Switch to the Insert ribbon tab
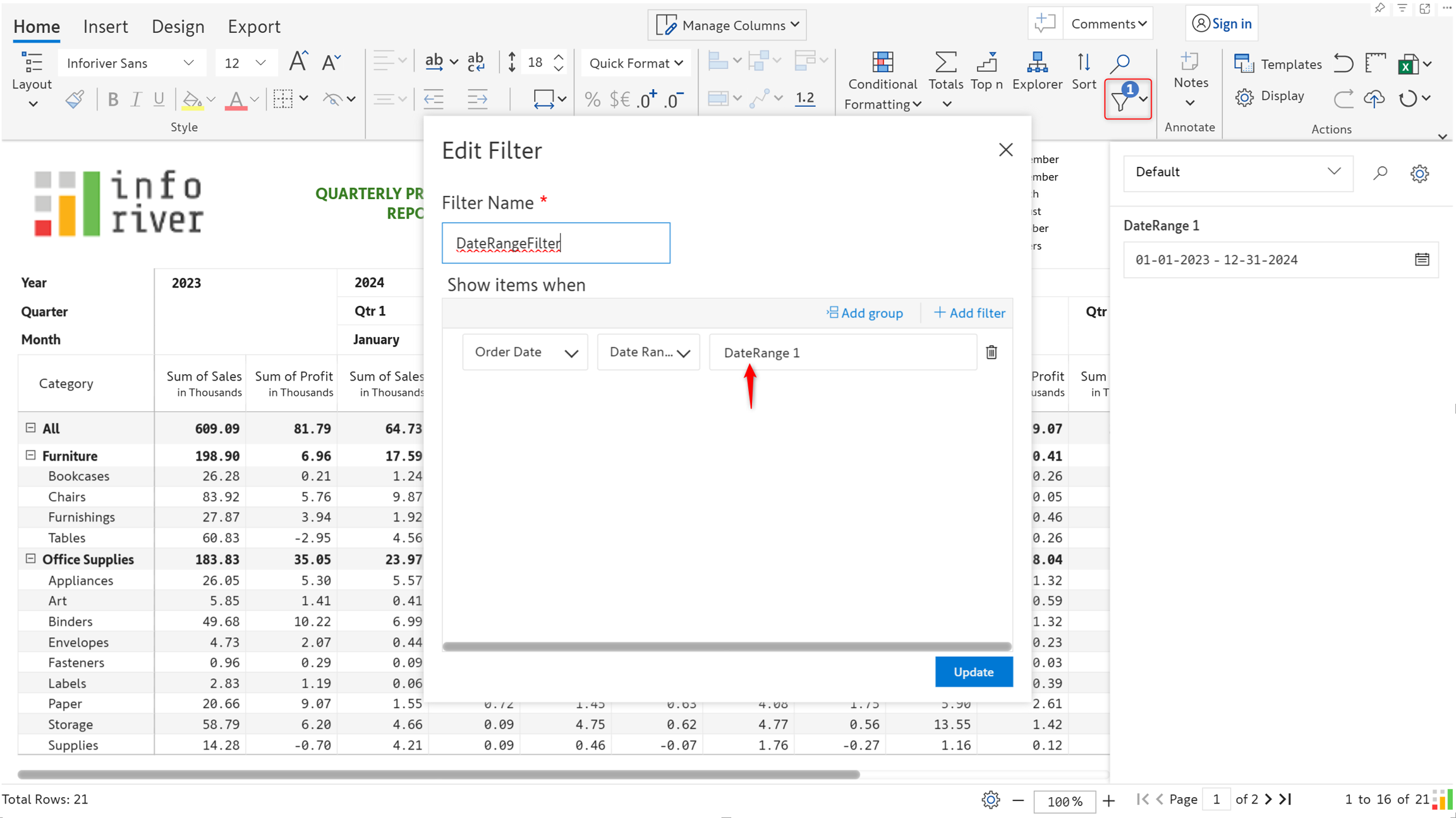This screenshot has width=1456, height=818. pyautogui.click(x=106, y=27)
